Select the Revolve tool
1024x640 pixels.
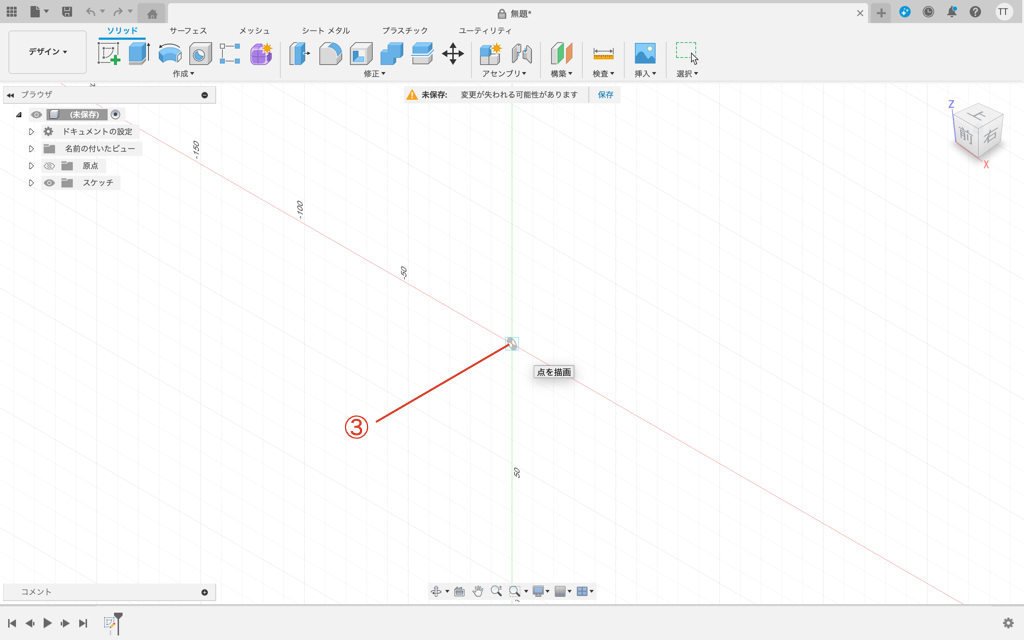(x=170, y=54)
